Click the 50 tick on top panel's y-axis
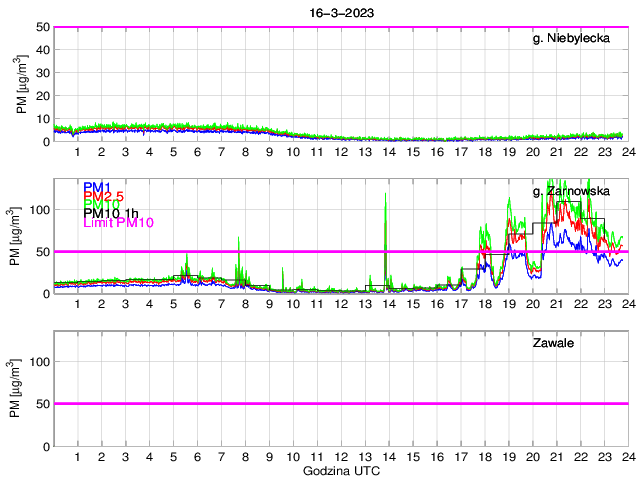Image resolution: width=640 pixels, height=480 pixels. click(x=43, y=27)
